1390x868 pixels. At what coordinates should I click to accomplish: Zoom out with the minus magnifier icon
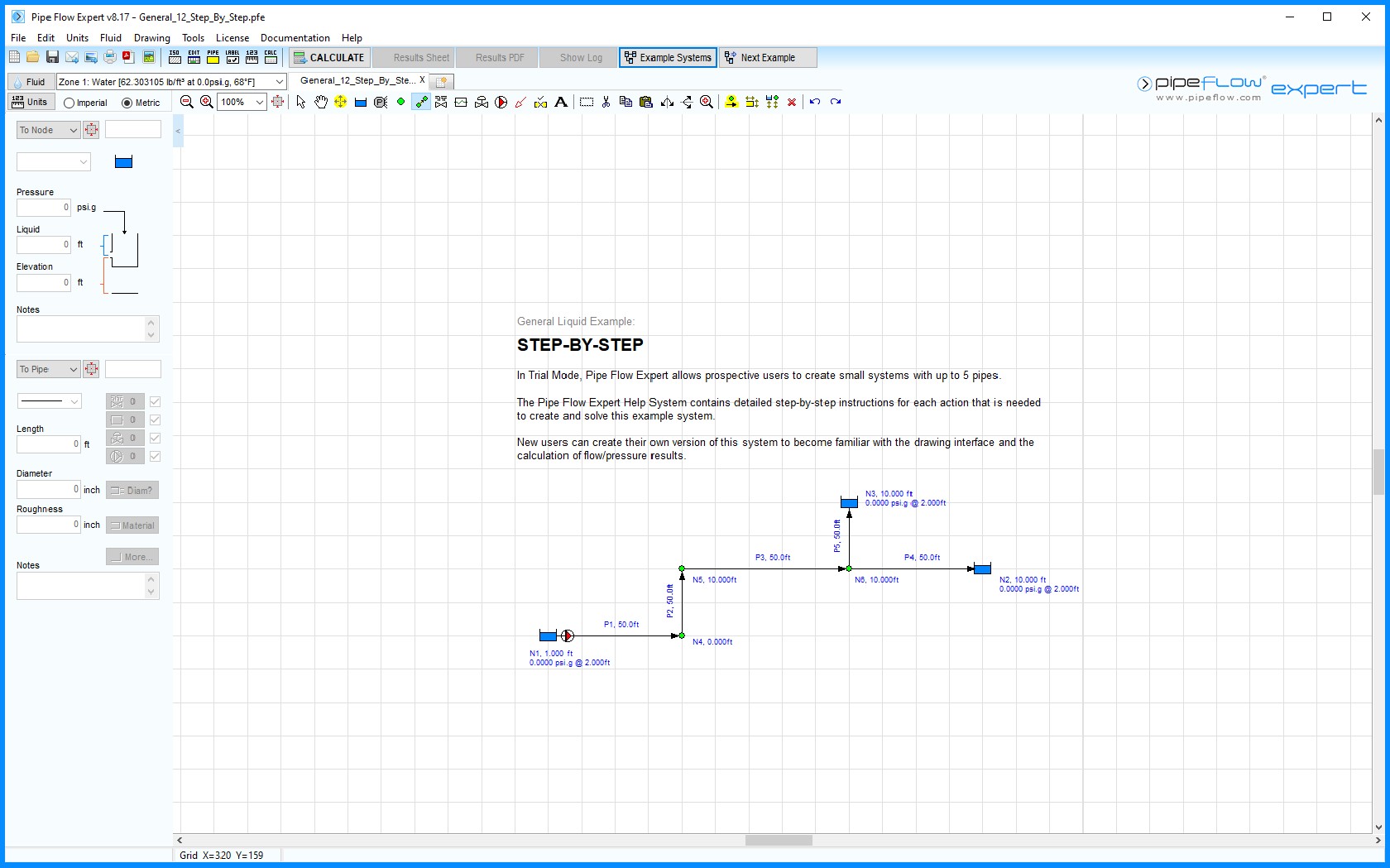pyautogui.click(x=187, y=102)
